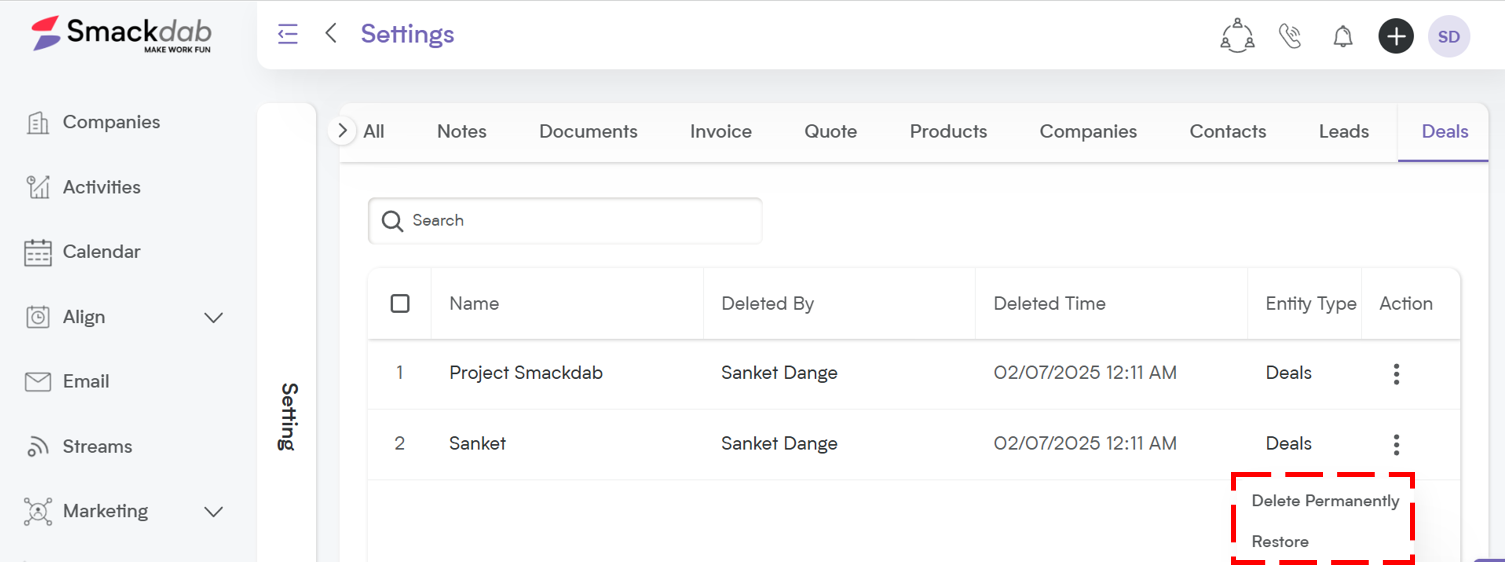
Task: Select Restore from the action menu
Action: (1280, 542)
